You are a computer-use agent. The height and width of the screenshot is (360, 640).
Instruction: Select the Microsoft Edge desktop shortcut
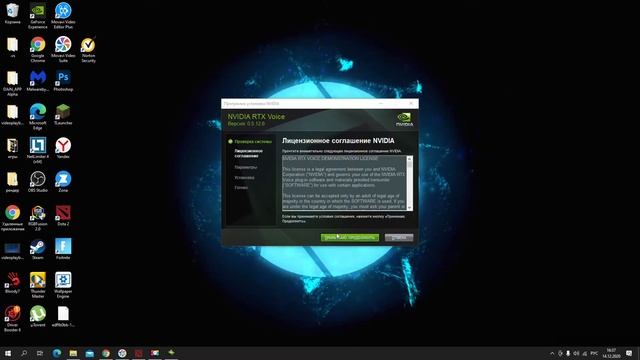38,117
